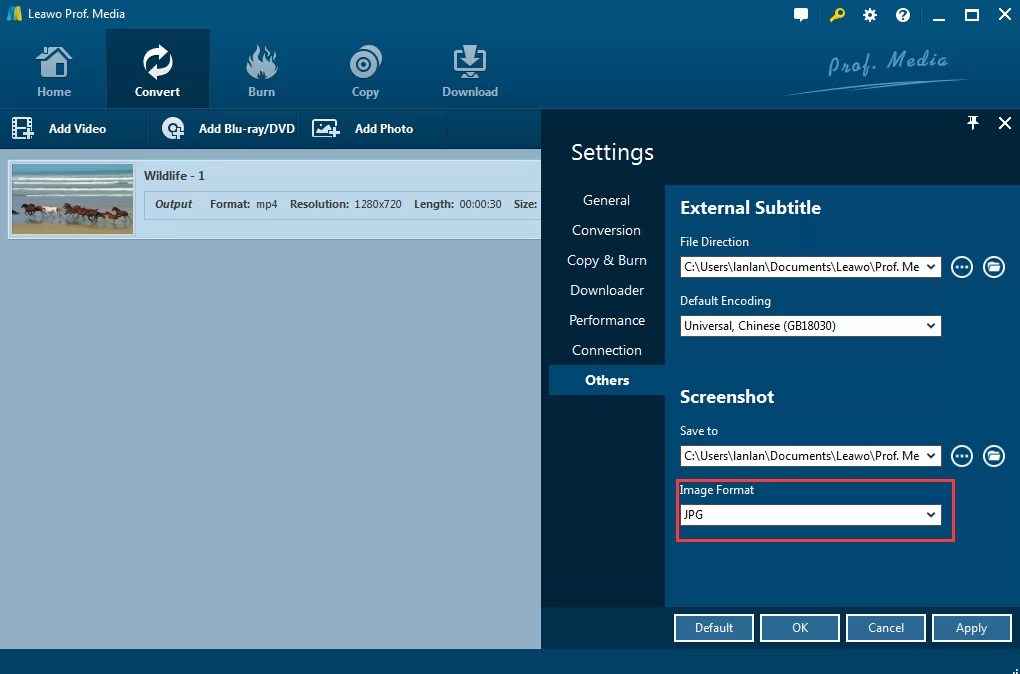
Task: Open the Image Format dropdown
Action: [x=931, y=514]
